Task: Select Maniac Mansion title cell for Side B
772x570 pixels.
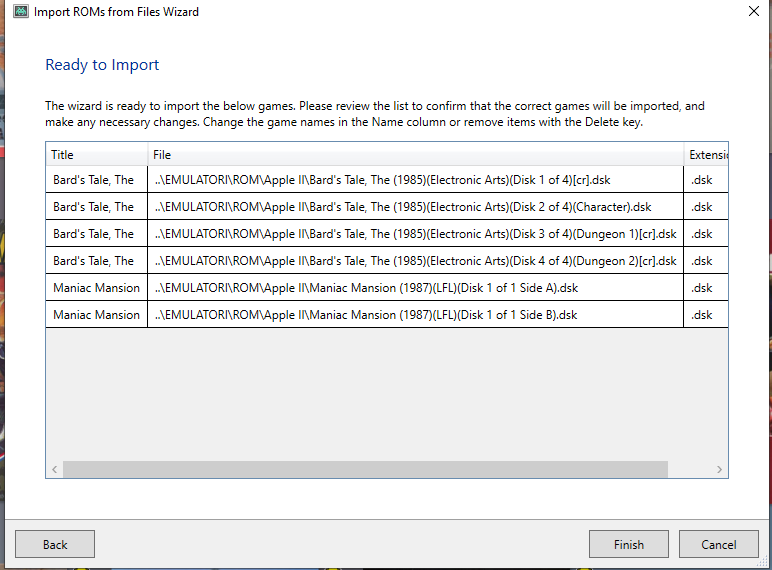Action: tap(96, 315)
